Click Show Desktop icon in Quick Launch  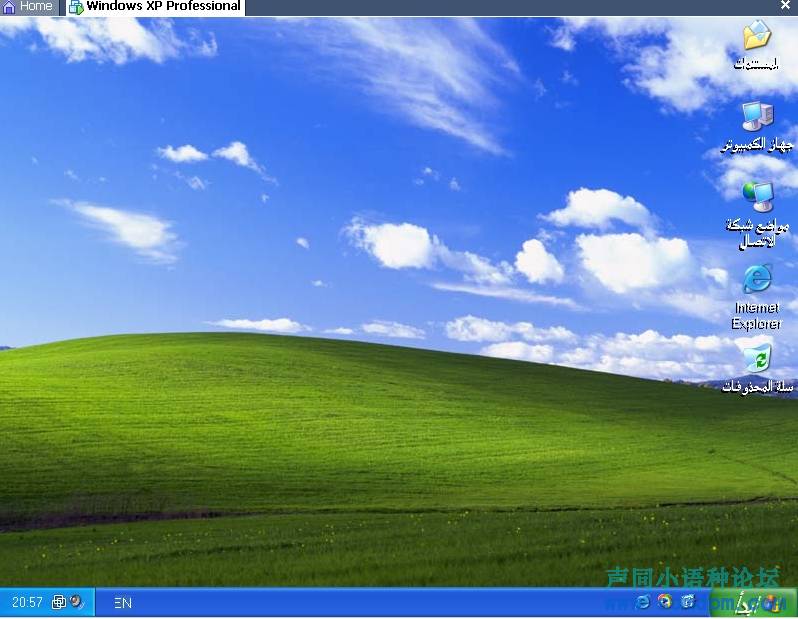coord(688,602)
